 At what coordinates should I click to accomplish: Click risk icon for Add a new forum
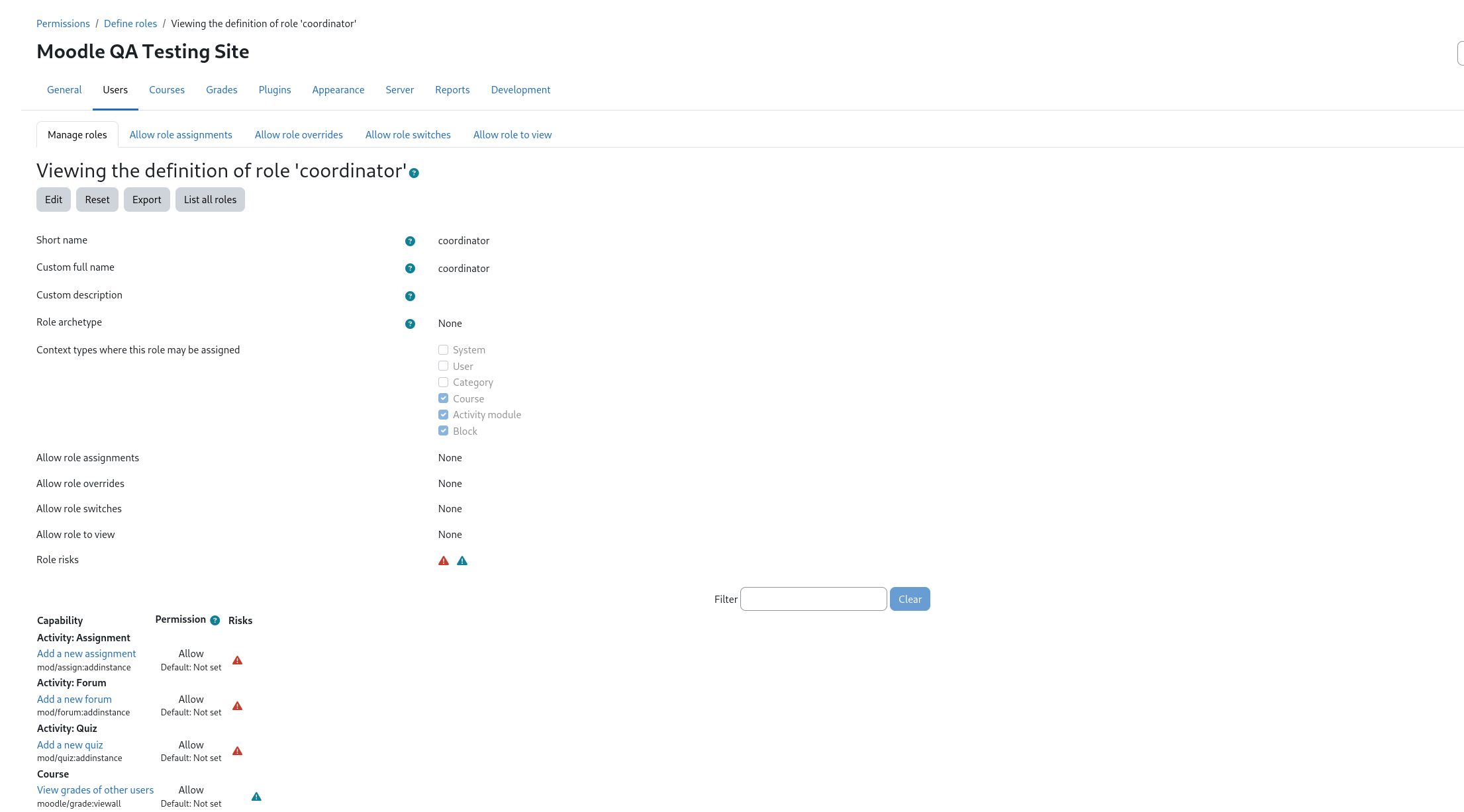(x=237, y=706)
